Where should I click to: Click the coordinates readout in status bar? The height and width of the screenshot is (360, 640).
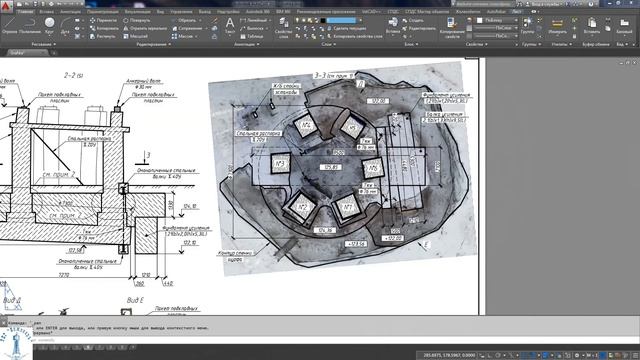tap(449, 355)
